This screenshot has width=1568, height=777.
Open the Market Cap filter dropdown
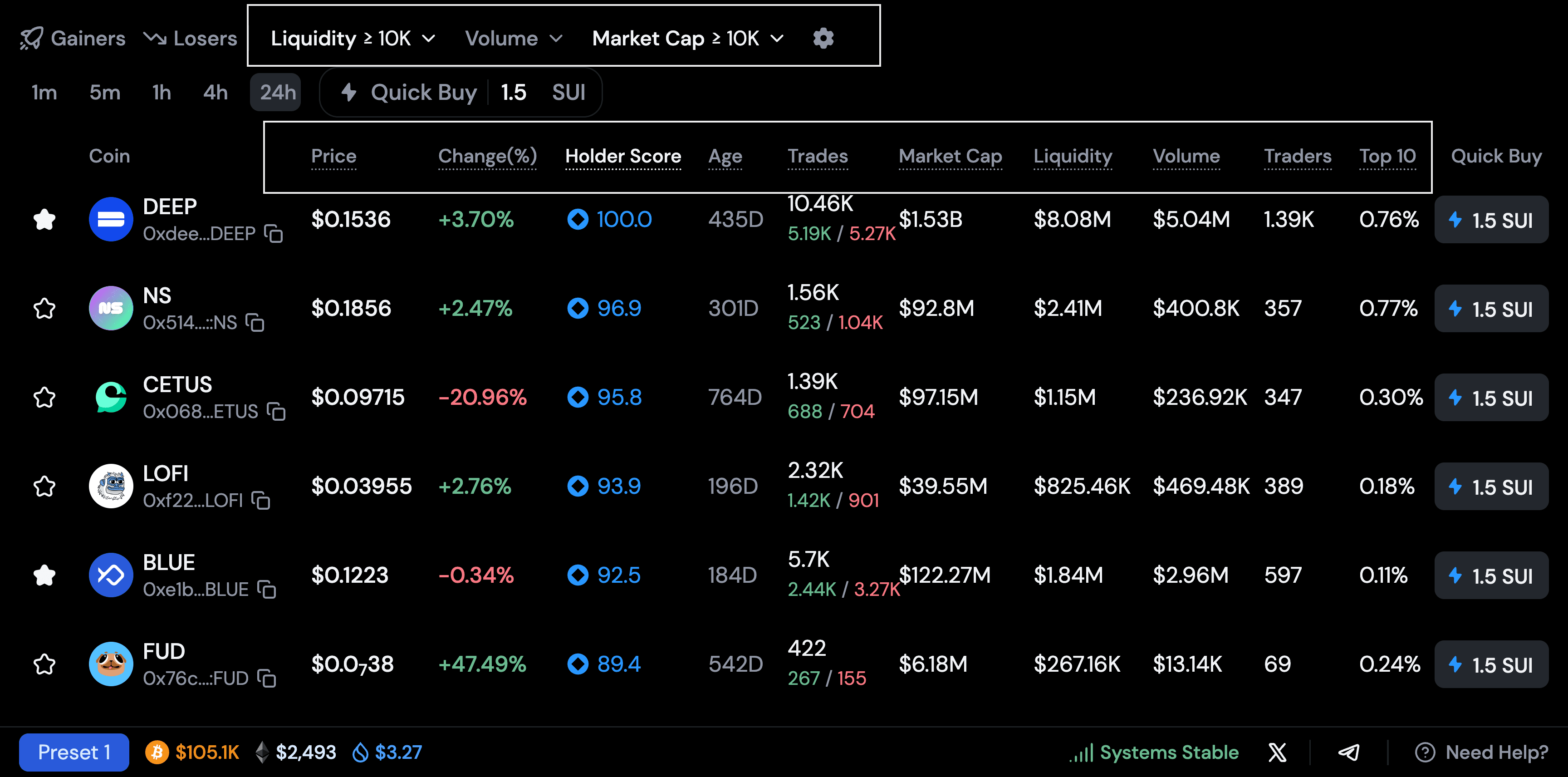[x=686, y=39]
